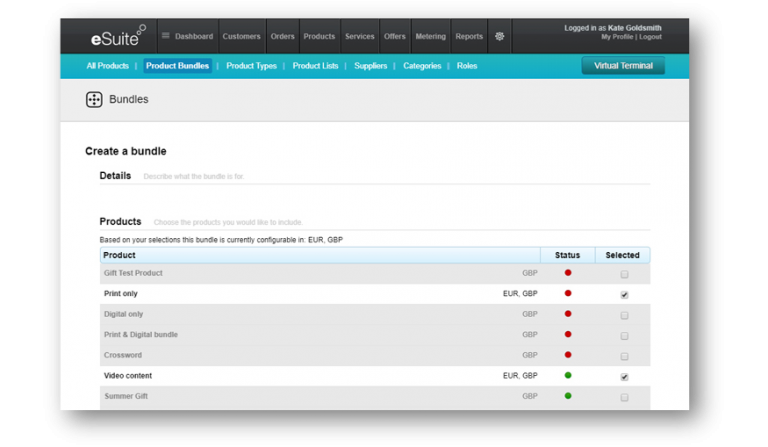The height and width of the screenshot is (447, 768).
Task: Click the green status dot for Video content
Action: click(x=568, y=376)
